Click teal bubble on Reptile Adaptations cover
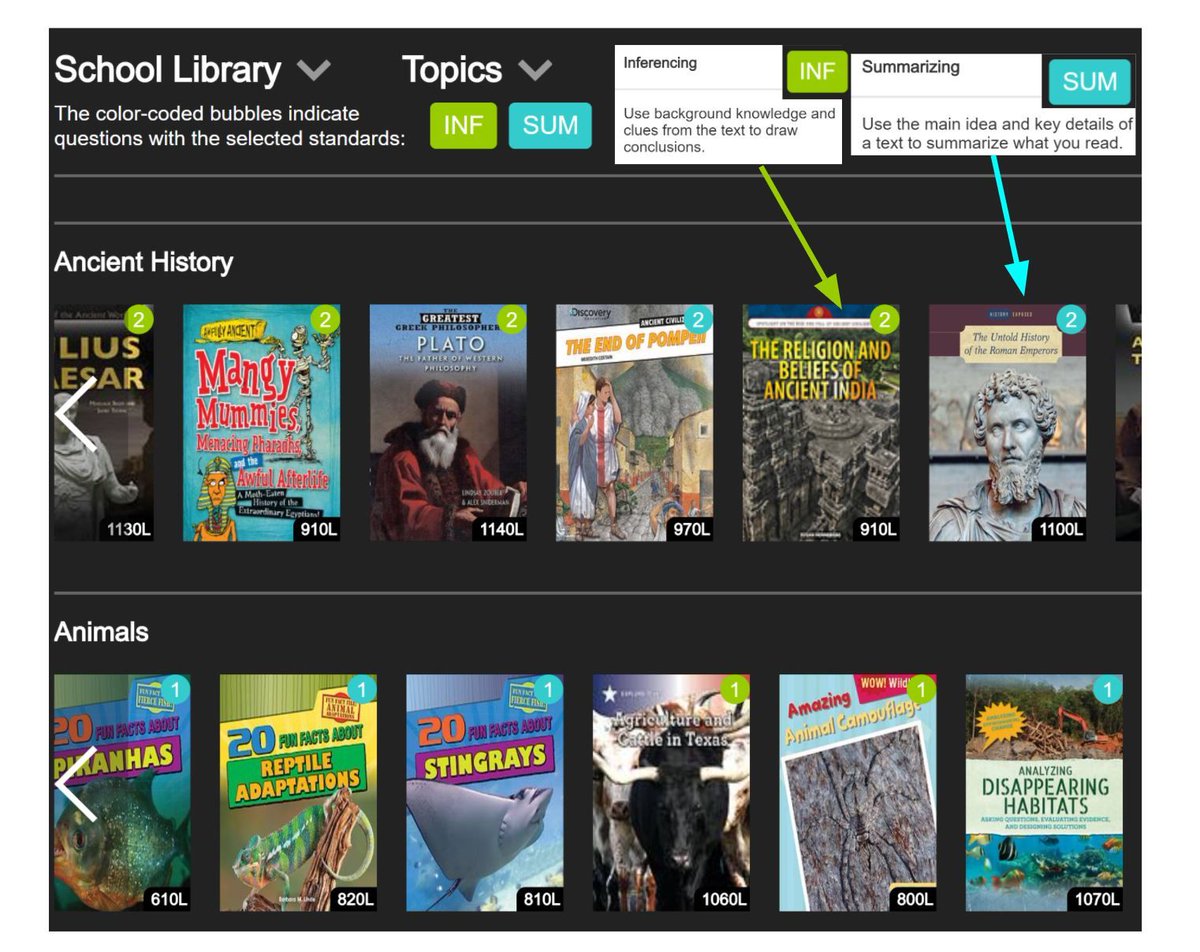Image resolution: width=1200 pixels, height=952 pixels. [361, 690]
